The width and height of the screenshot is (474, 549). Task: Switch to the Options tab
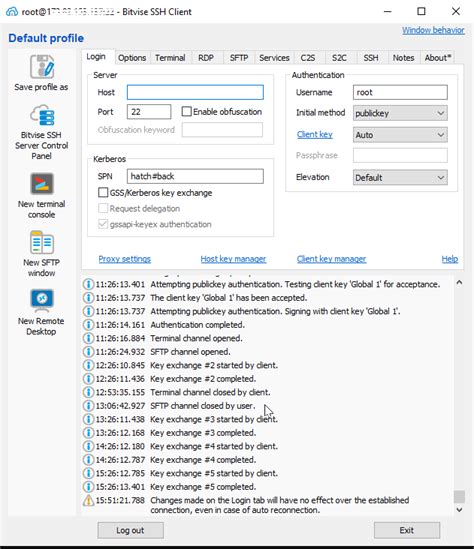(x=132, y=58)
